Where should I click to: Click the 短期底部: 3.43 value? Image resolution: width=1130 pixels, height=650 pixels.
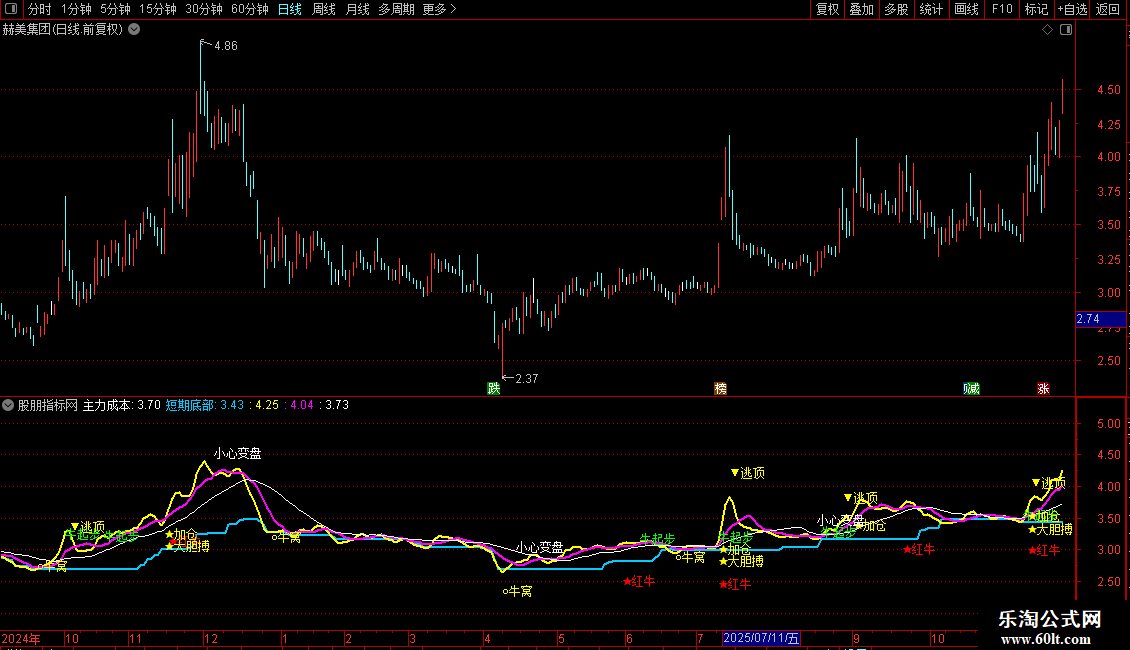(x=205, y=405)
